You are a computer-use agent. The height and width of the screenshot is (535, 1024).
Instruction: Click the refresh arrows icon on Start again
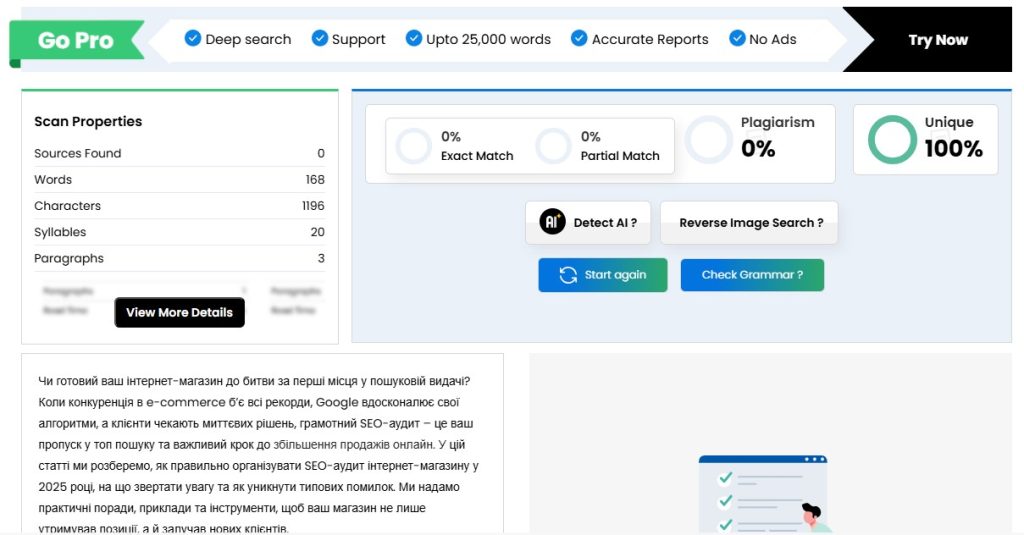tap(568, 275)
